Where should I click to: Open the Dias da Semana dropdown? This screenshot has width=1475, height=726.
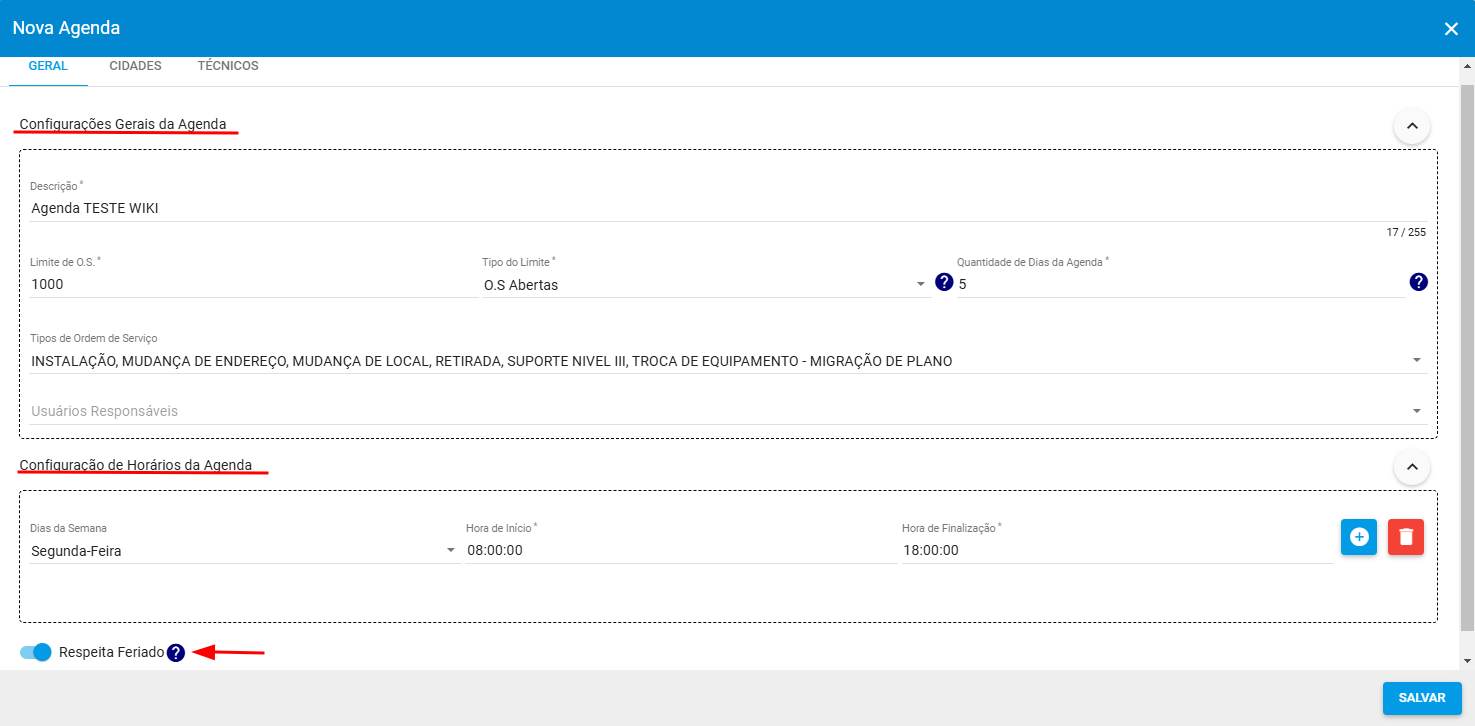point(245,550)
